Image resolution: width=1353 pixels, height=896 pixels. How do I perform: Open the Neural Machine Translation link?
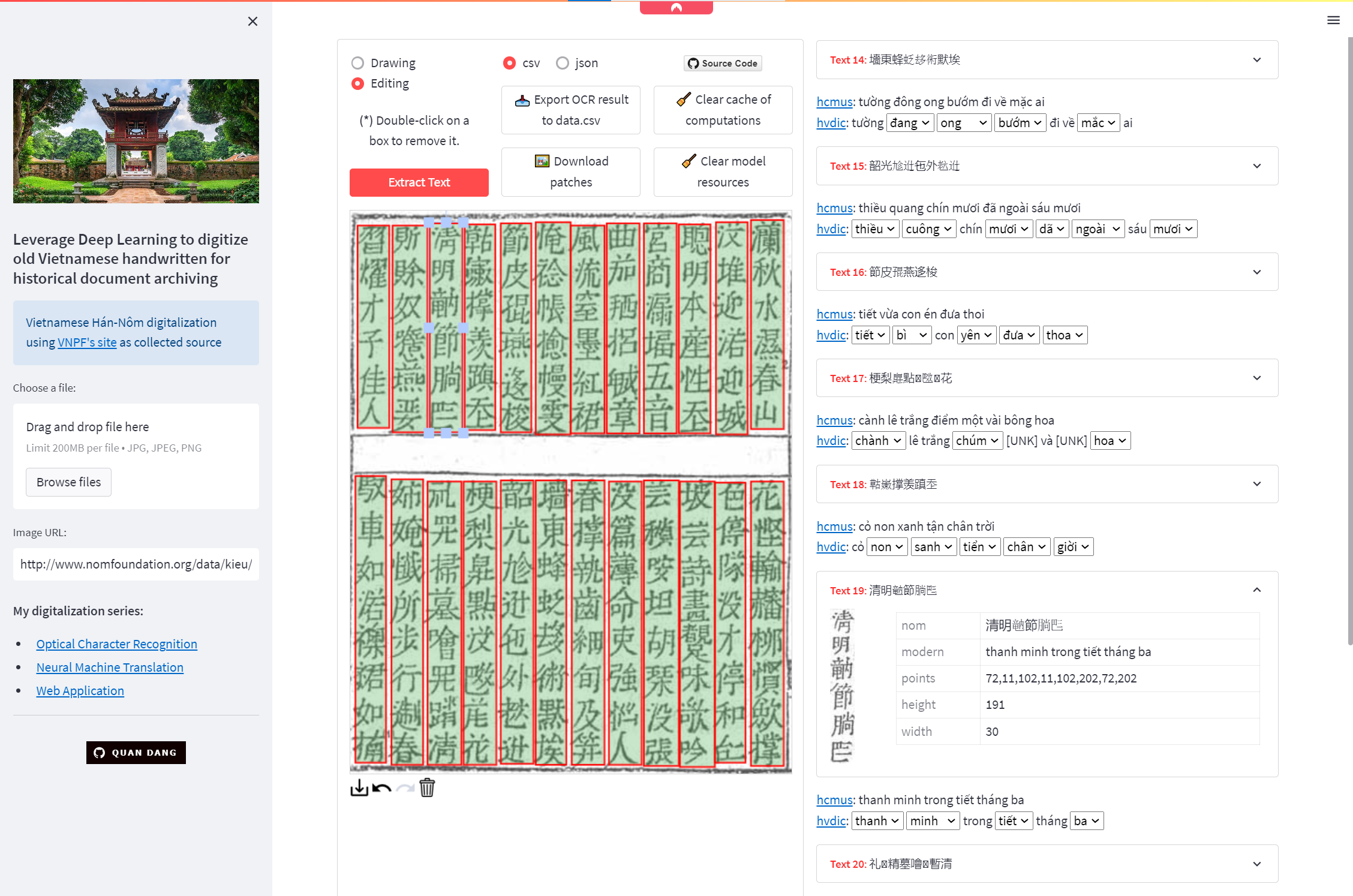pyautogui.click(x=110, y=667)
